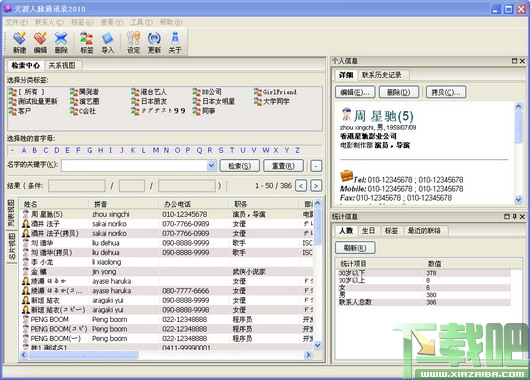
Task: Open the 标签 (Tags) toolbar icon
Action: coord(87,42)
